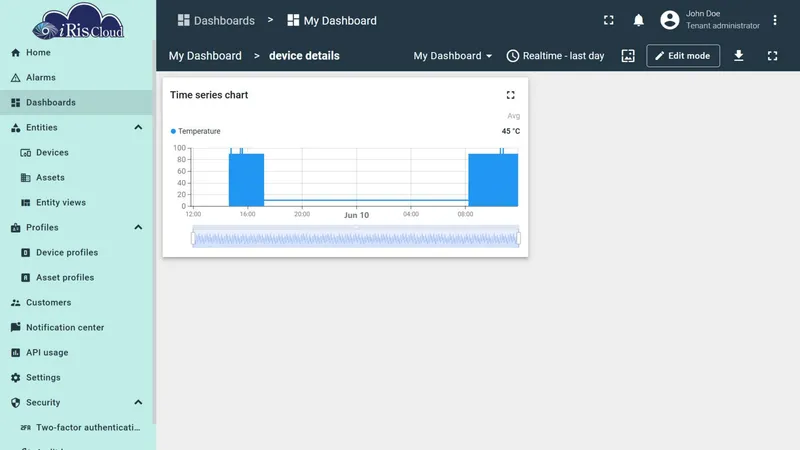The width and height of the screenshot is (800, 450).
Task: Open Settings menu item
Action: click(x=76, y=378)
